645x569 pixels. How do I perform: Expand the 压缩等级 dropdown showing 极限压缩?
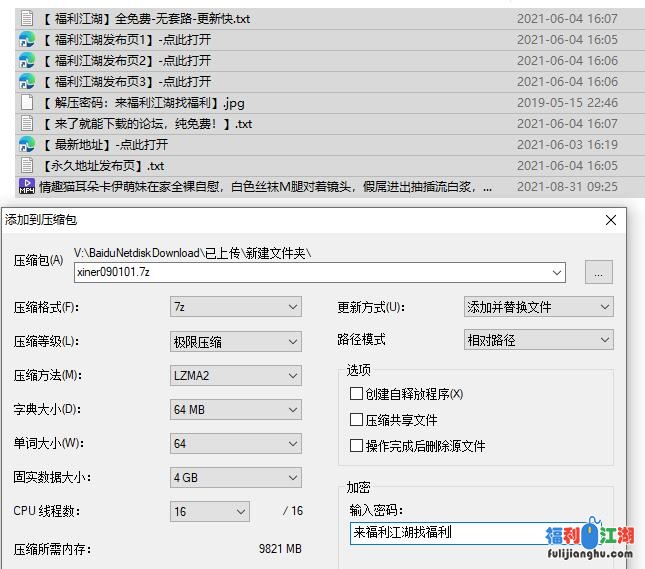click(x=235, y=341)
